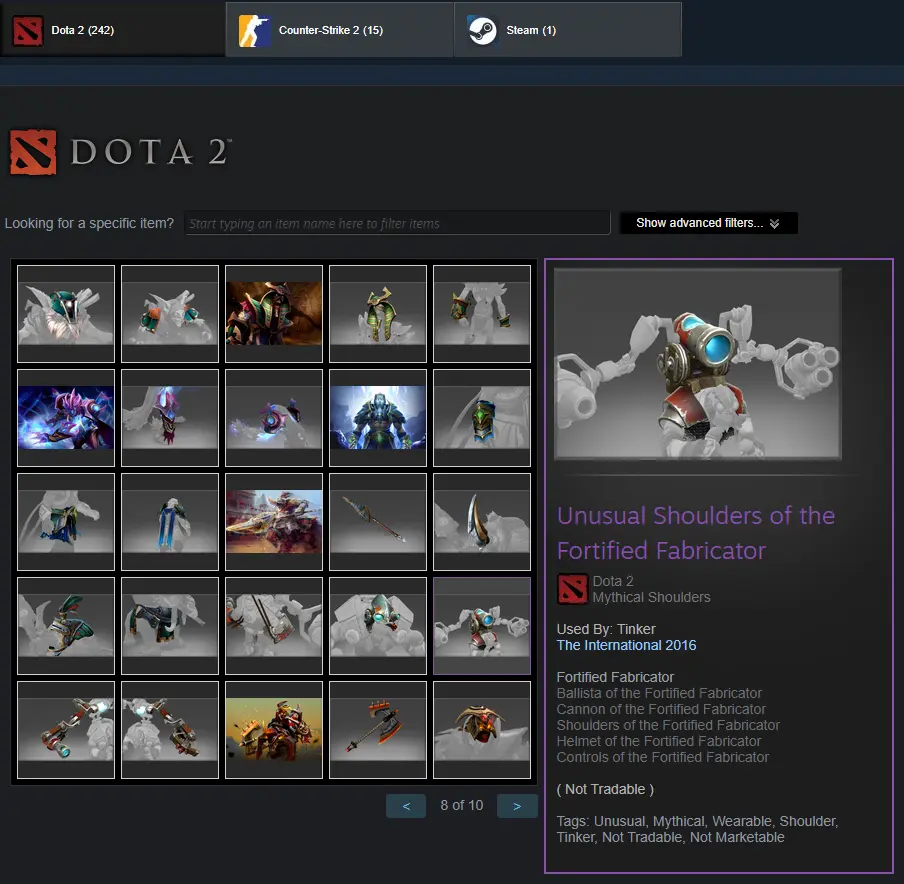
Task: Switch to Counter-Strike 2 (15) tab
Action: [340, 29]
